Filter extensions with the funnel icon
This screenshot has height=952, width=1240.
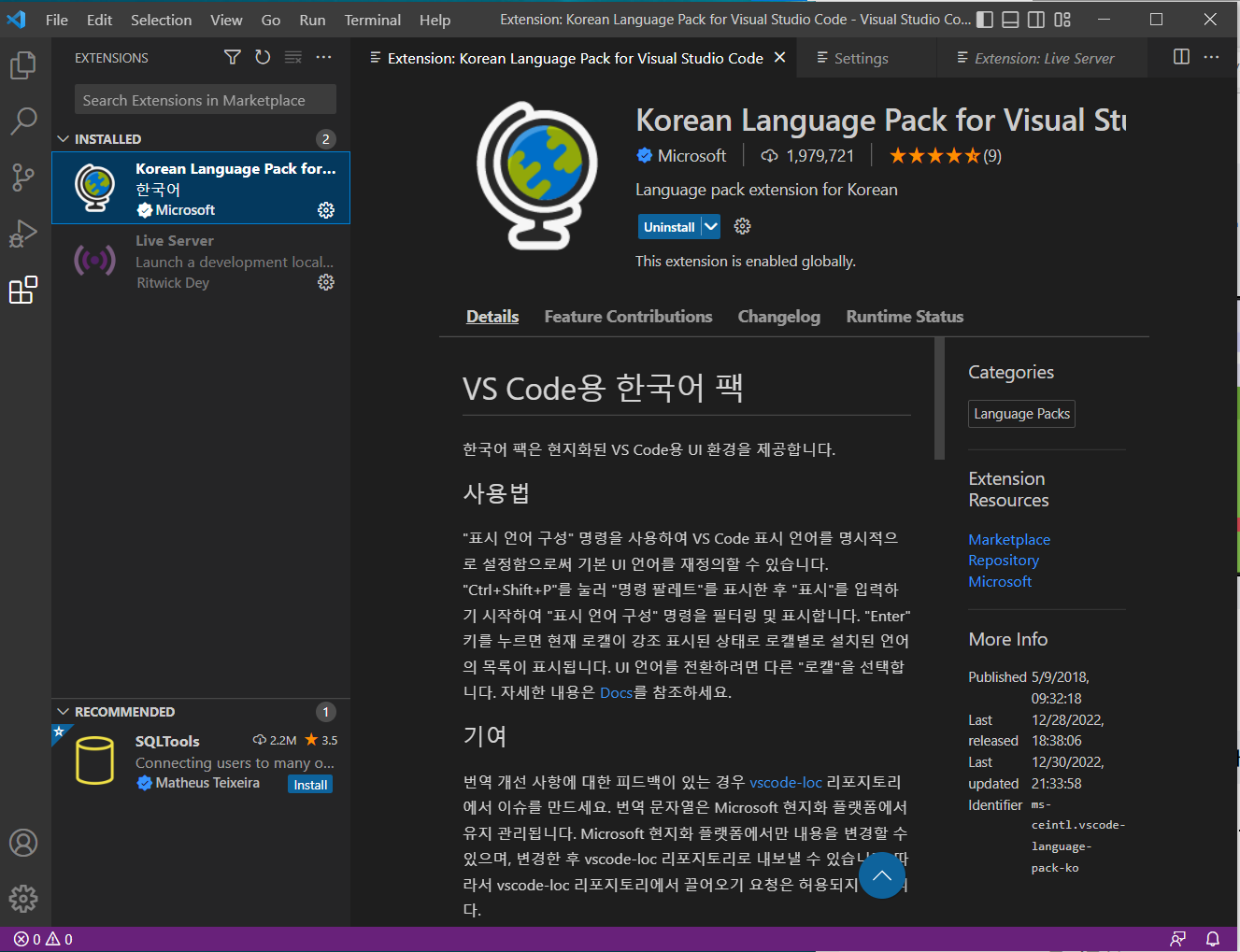point(233,58)
